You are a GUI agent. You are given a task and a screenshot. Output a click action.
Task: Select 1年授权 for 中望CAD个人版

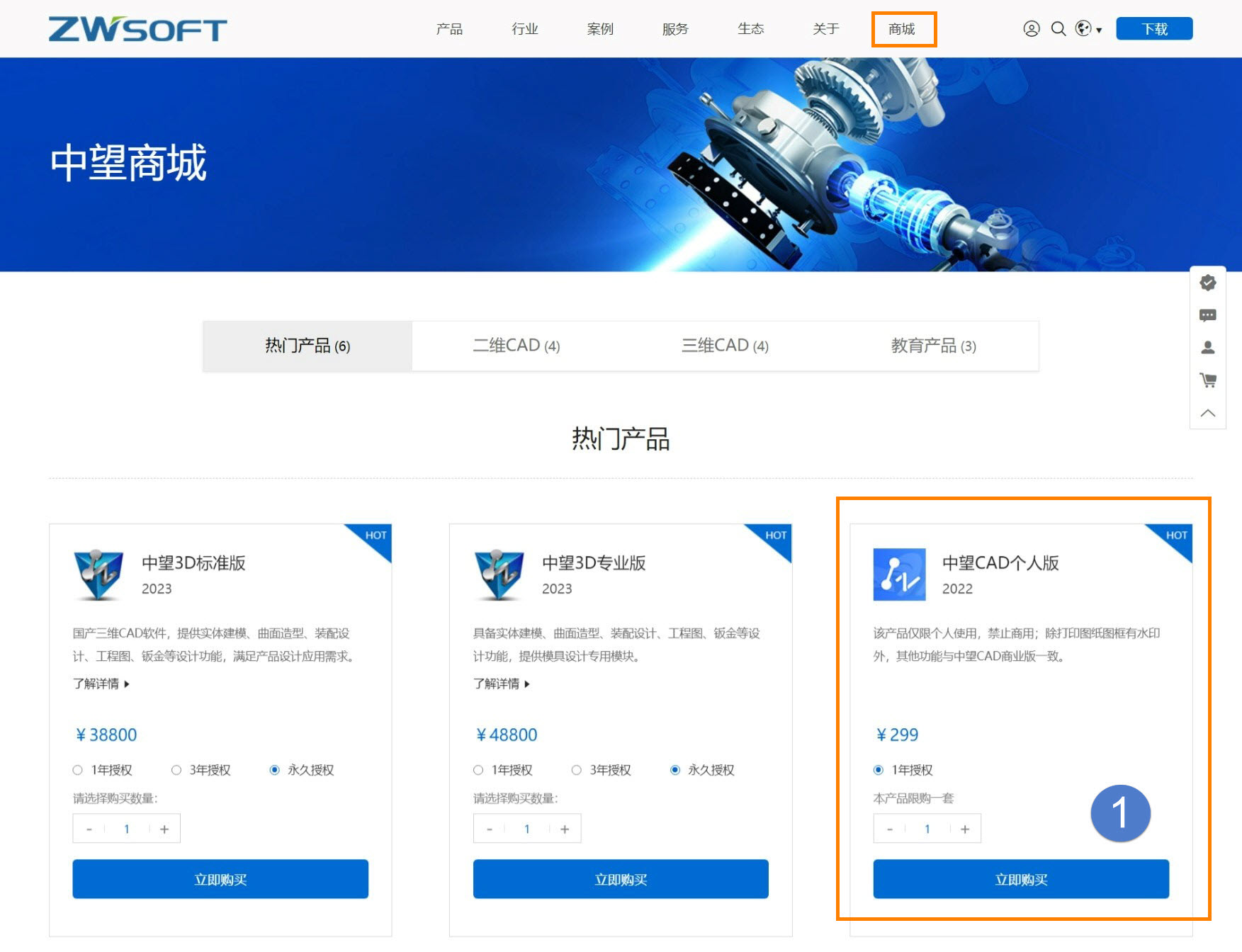(x=879, y=770)
